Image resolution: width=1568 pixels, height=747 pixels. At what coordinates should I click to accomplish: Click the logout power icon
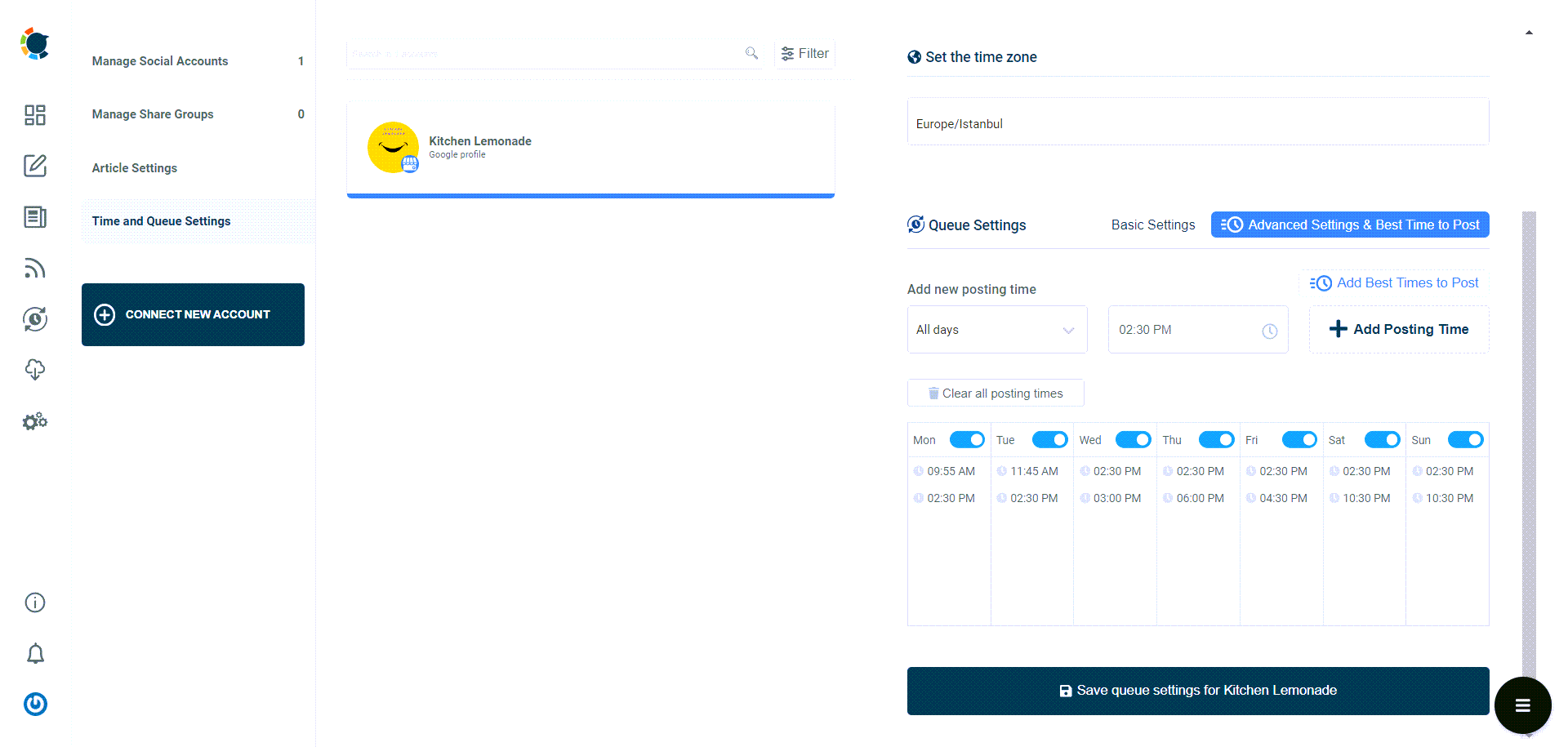coord(34,704)
